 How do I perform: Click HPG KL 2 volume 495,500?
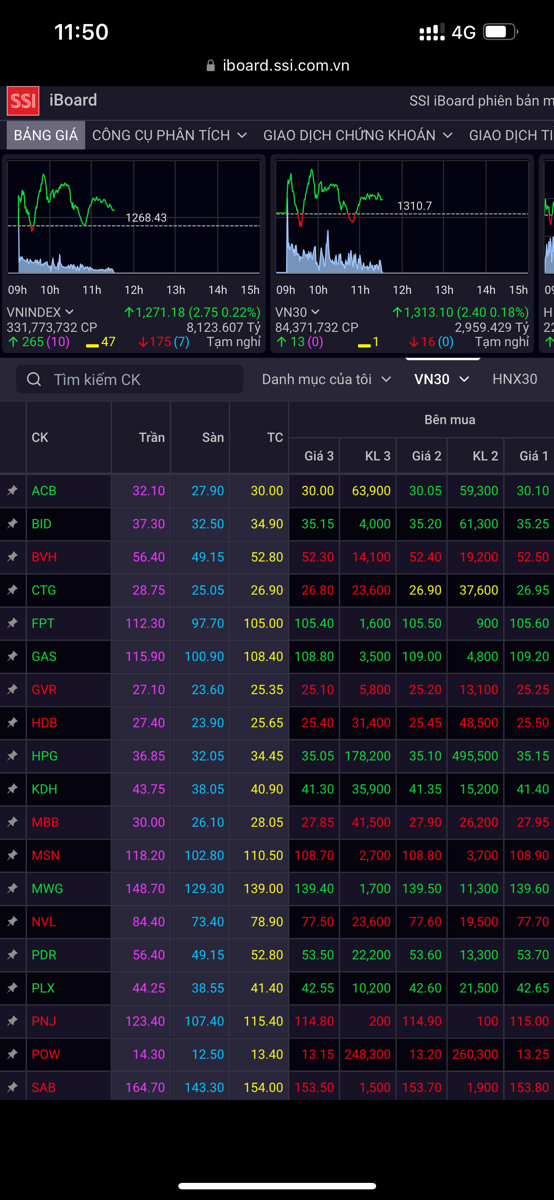click(476, 756)
